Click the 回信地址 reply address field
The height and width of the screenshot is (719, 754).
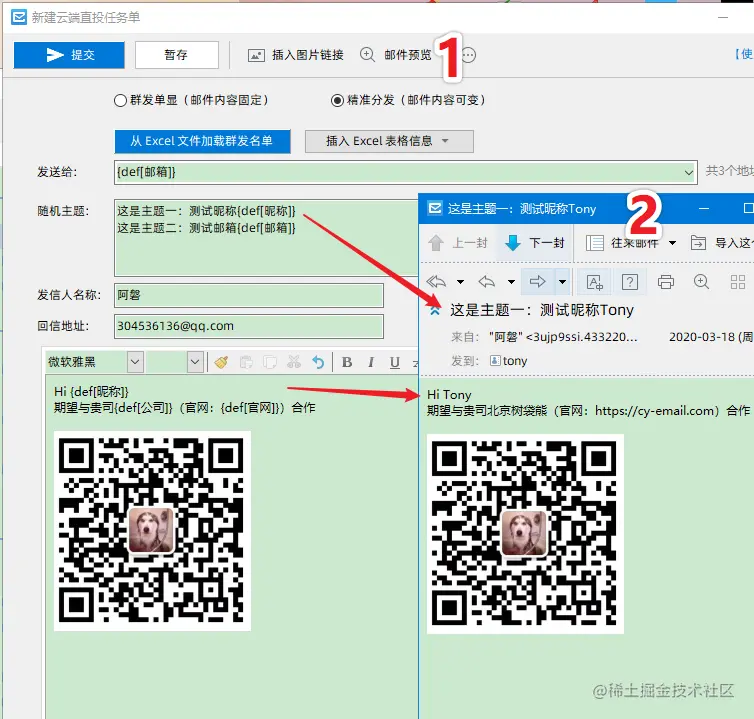click(249, 326)
